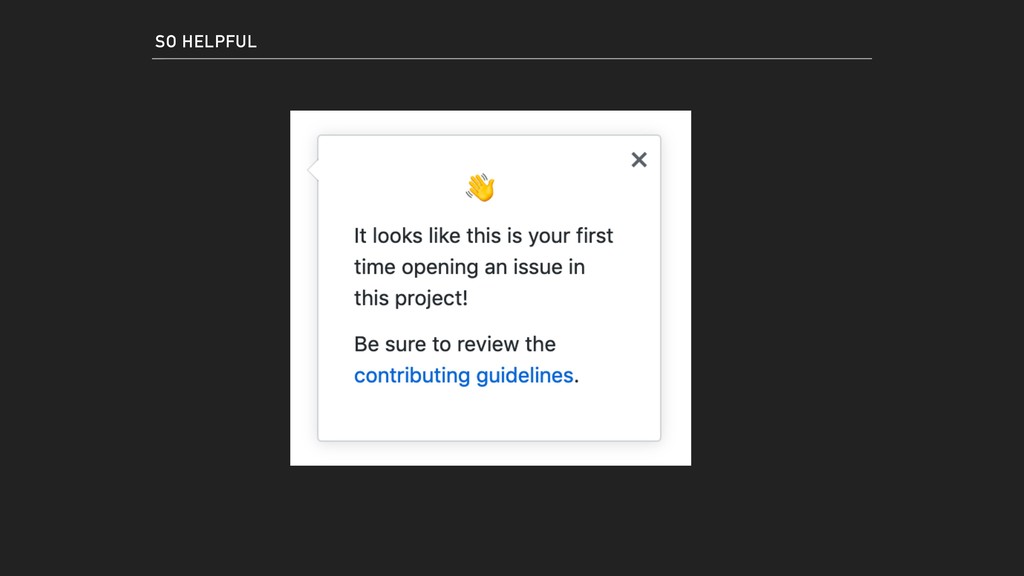This screenshot has height=576, width=1024.
Task: Open the contributing guidelines link
Action: 464,376
